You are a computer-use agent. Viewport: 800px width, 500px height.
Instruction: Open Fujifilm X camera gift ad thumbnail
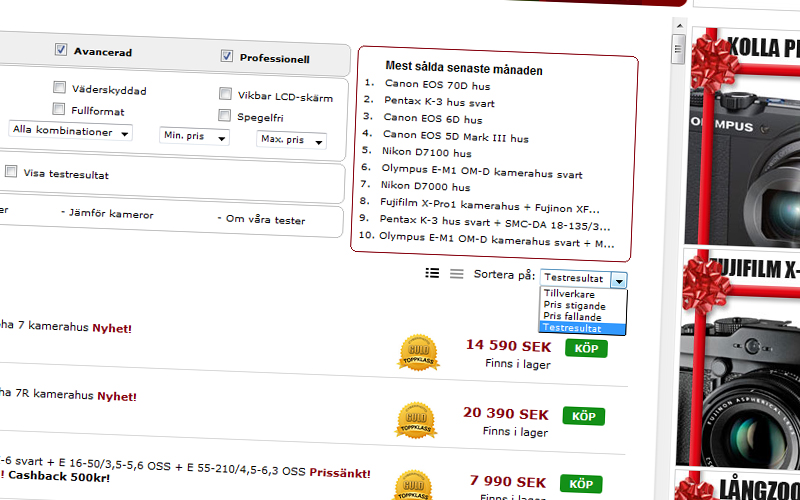pyautogui.click(x=740, y=358)
